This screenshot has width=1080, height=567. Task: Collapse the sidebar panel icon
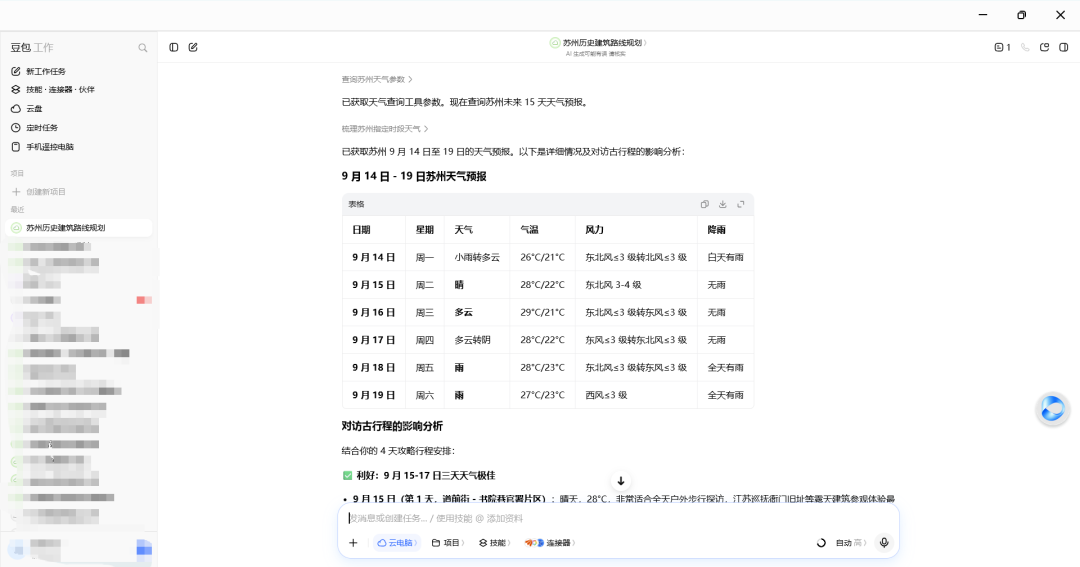point(174,48)
